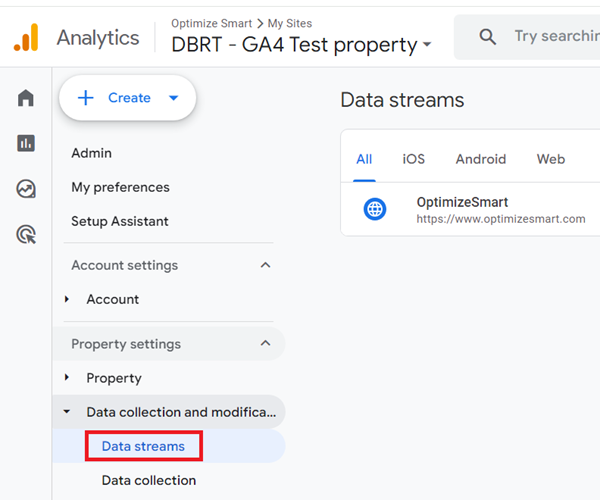Viewport: 600px width, 500px height.
Task: Open the Advertising cursor-target icon
Action: point(26,234)
